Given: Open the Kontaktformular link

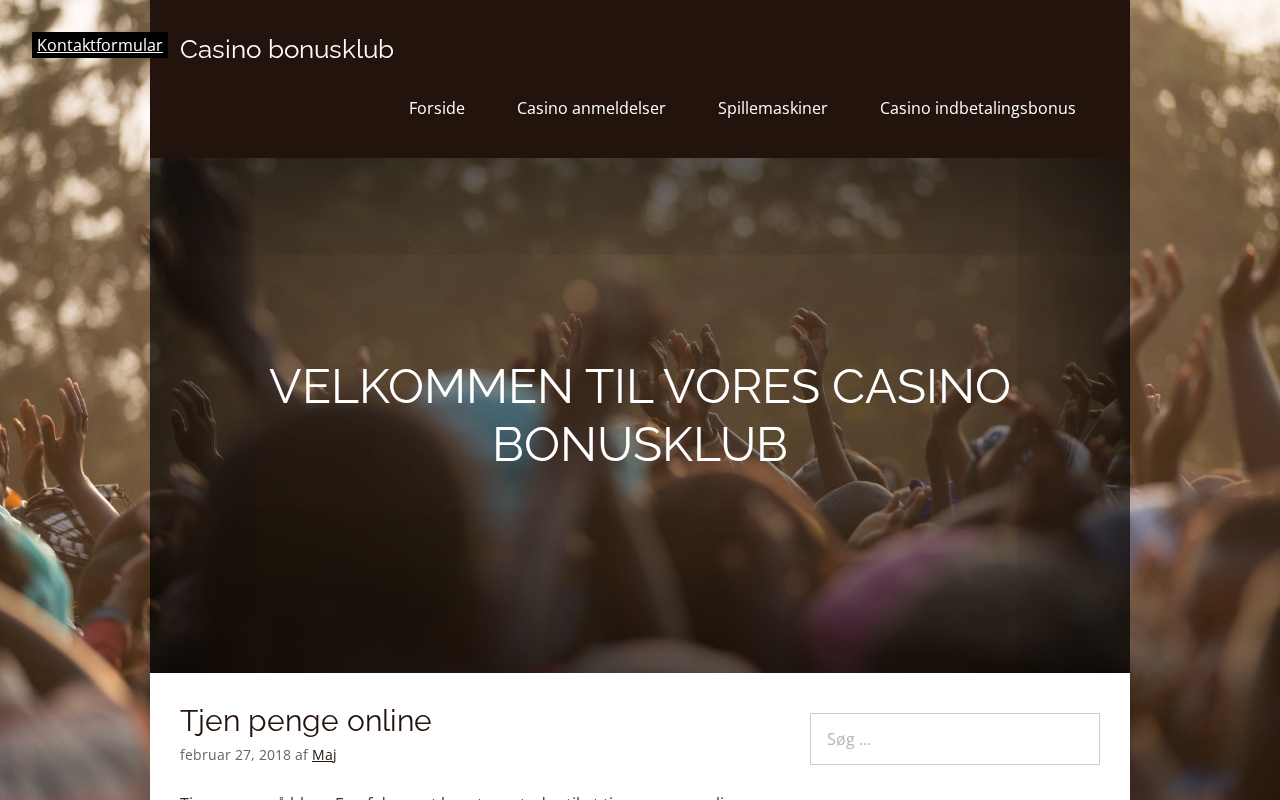Looking at the screenshot, I should (x=99, y=45).
